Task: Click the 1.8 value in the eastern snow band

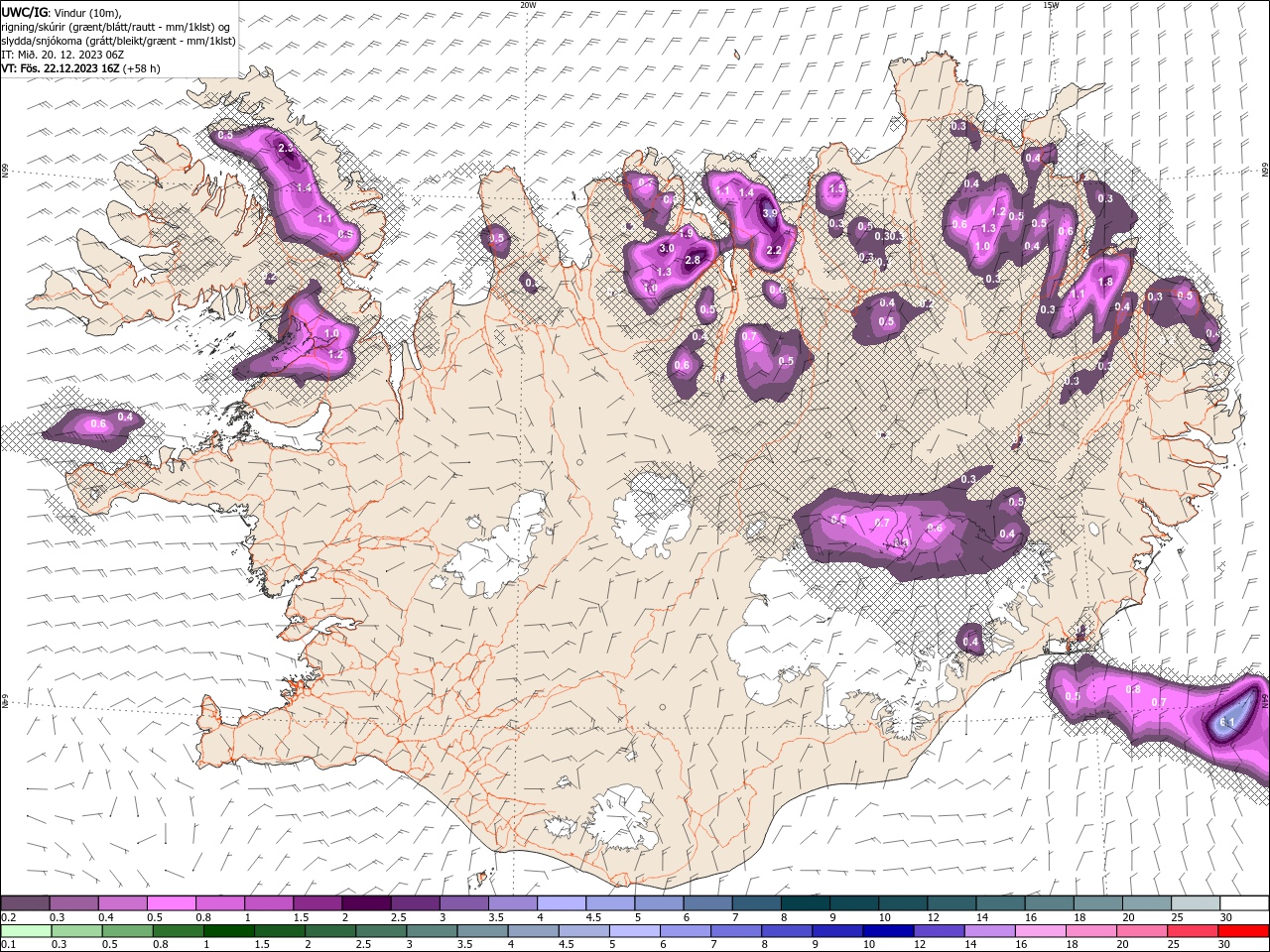Action: (x=1106, y=282)
